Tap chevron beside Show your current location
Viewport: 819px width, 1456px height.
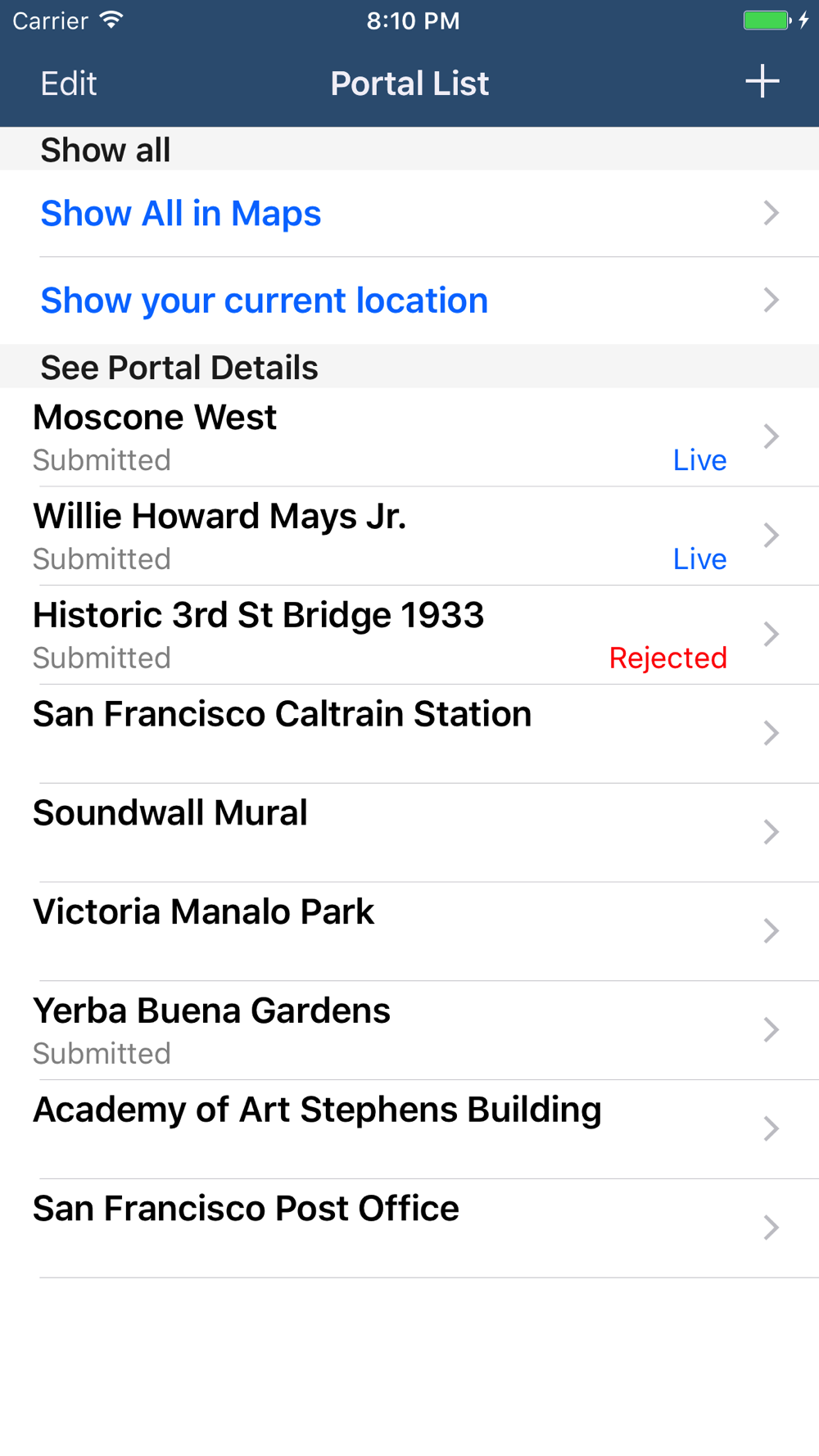pos(771,301)
